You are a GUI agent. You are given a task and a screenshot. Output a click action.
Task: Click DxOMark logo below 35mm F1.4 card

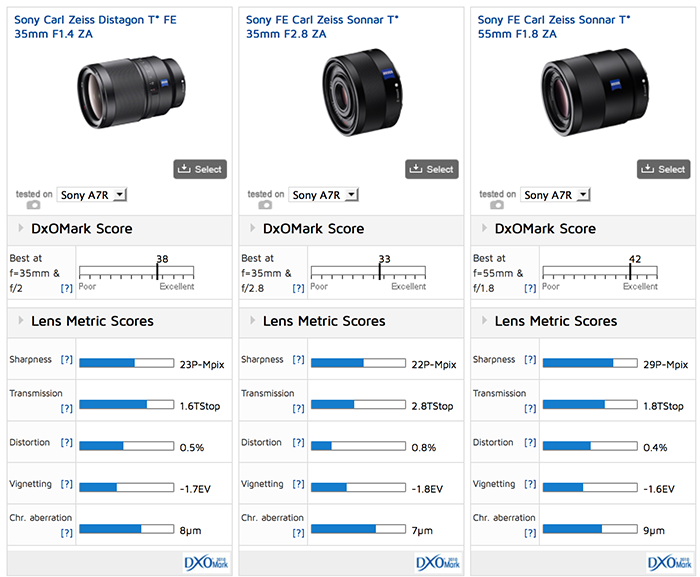point(206,563)
